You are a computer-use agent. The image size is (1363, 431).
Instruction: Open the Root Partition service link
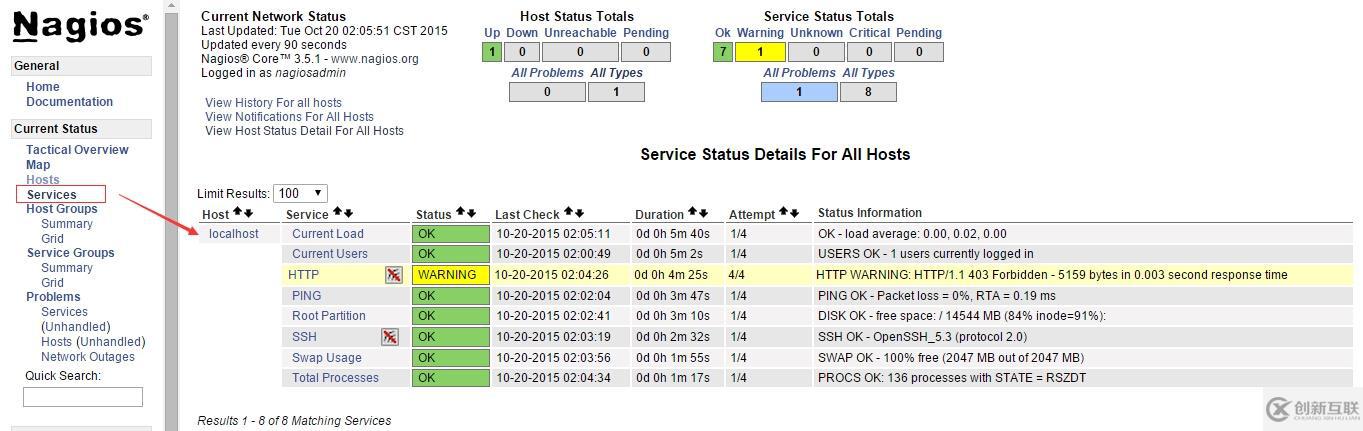tap(328, 316)
